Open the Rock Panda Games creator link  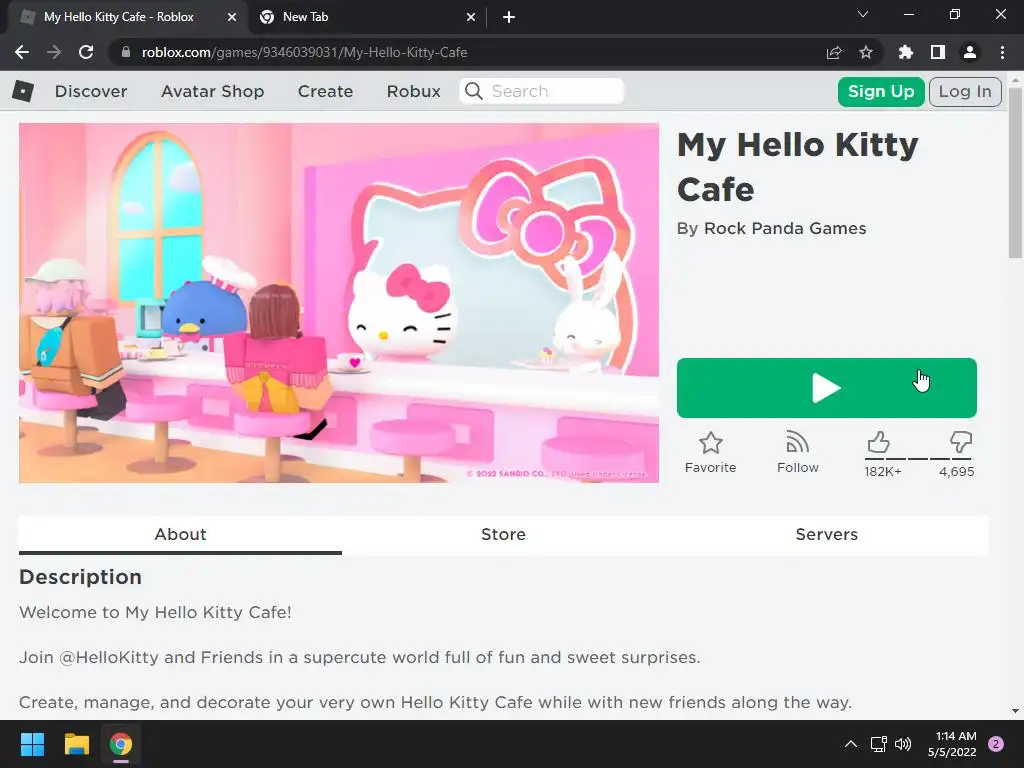[785, 229]
